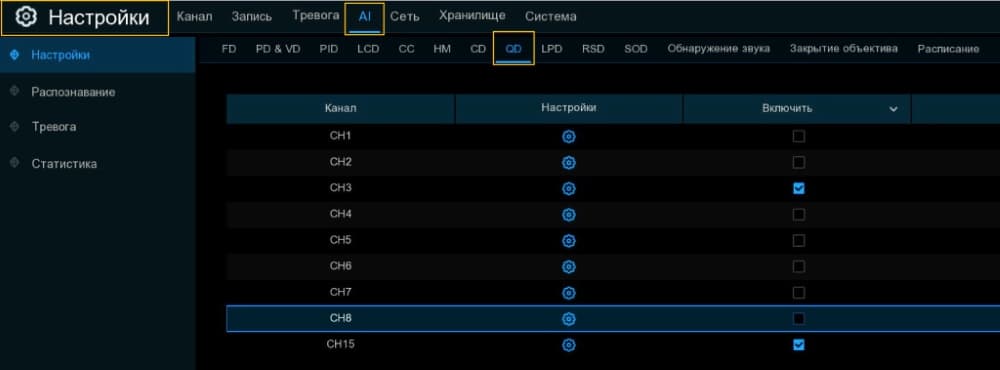Go to the Расписание tab
Screen dimensions: 1000x370
(x=948, y=49)
